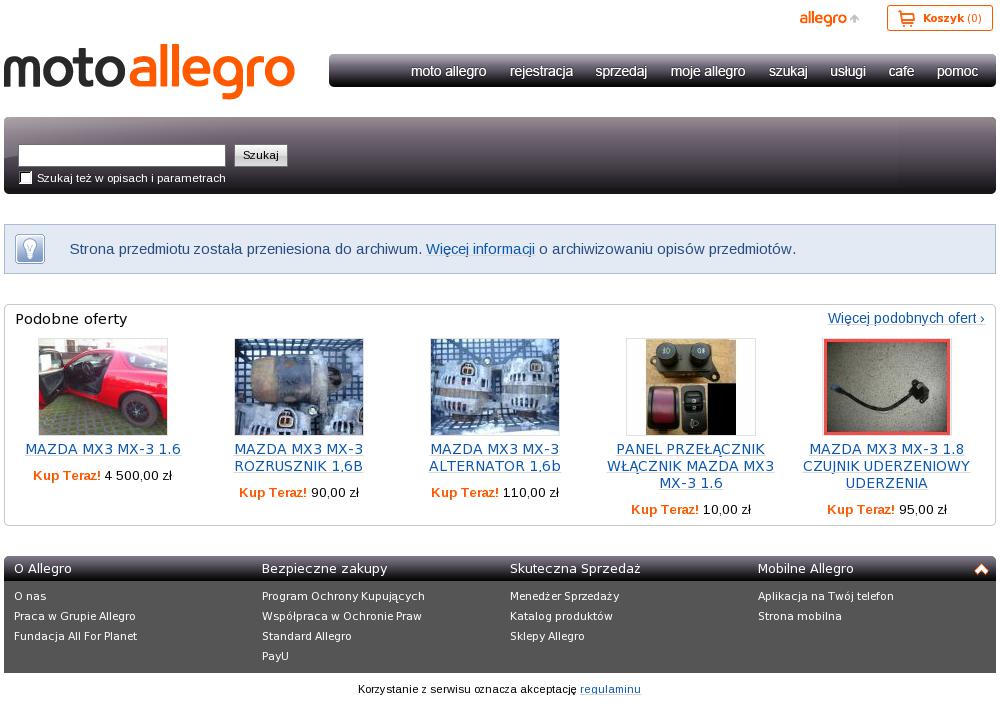Click the Szukaj search button

(x=261, y=156)
